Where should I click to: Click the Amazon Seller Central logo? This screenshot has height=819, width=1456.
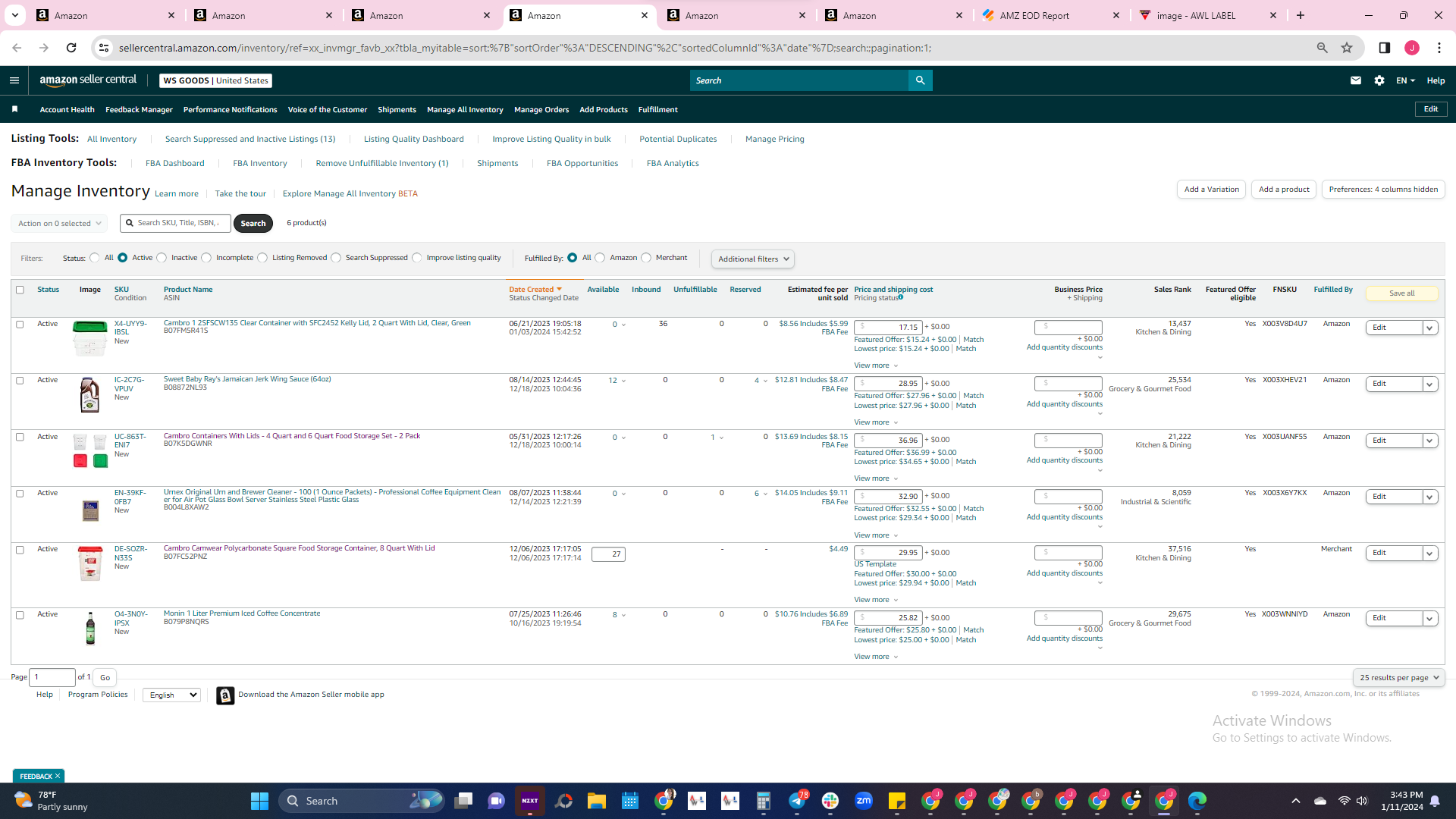(x=88, y=80)
